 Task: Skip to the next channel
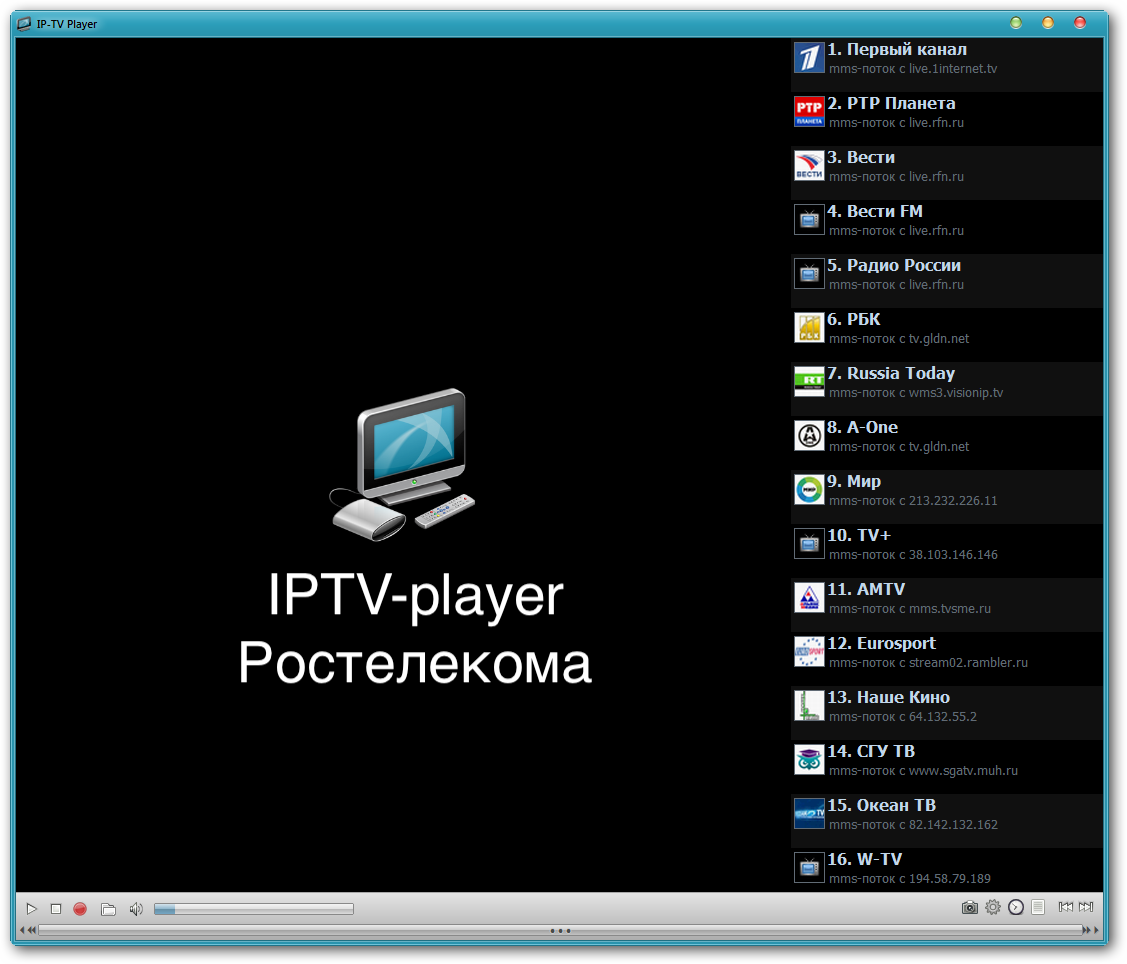[1086, 907]
